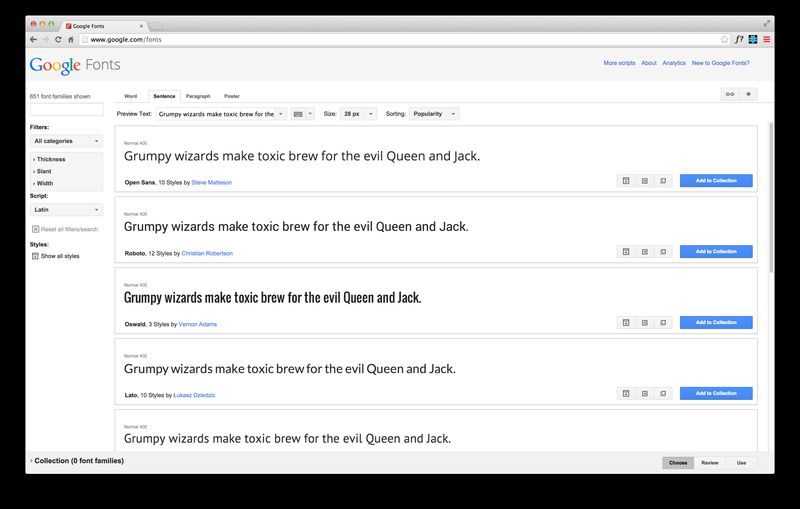
Task: Switch to the Paragraph preview tab
Action: tap(198, 96)
